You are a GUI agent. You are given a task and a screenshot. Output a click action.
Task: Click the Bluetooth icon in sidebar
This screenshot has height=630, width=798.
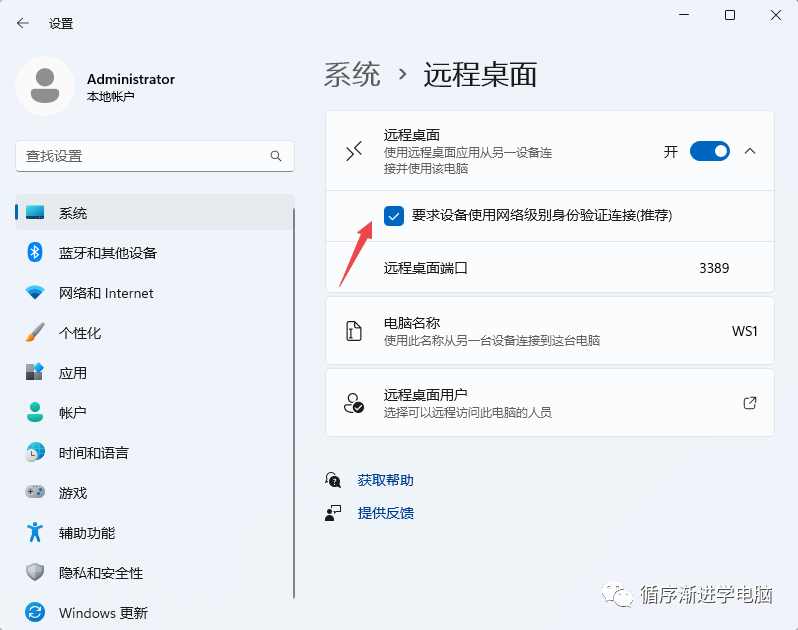(x=35, y=252)
